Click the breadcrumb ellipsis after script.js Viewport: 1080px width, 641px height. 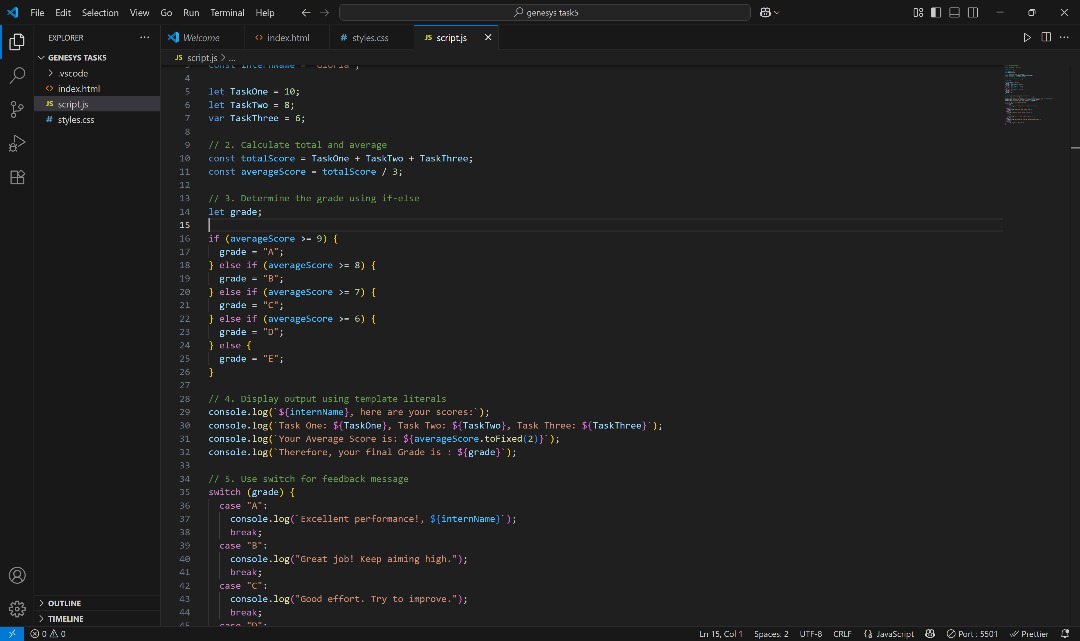(x=231, y=58)
